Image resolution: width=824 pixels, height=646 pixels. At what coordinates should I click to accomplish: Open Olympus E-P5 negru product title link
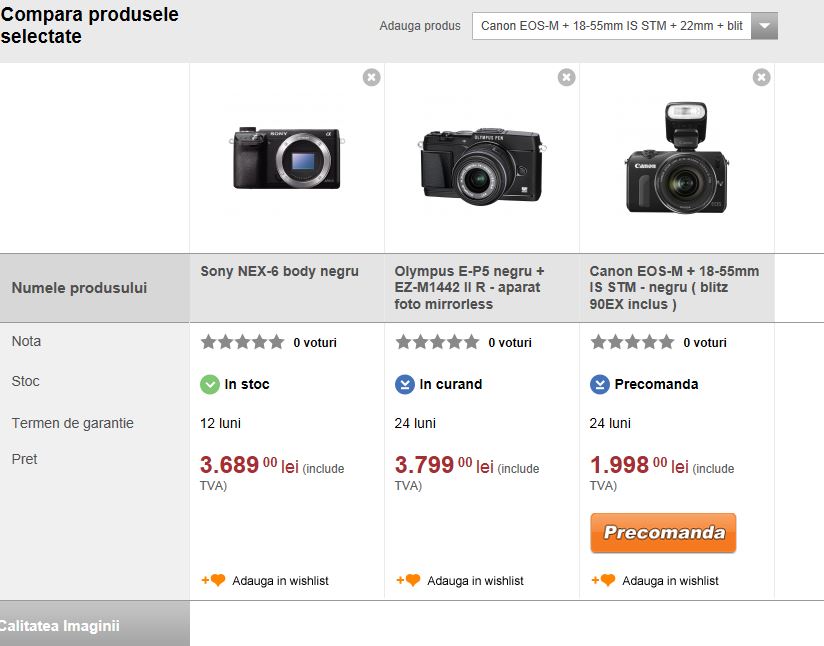coord(469,288)
